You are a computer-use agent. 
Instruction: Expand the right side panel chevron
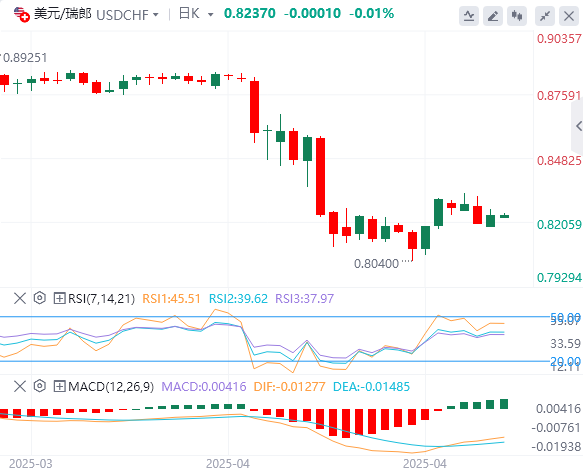578,126
